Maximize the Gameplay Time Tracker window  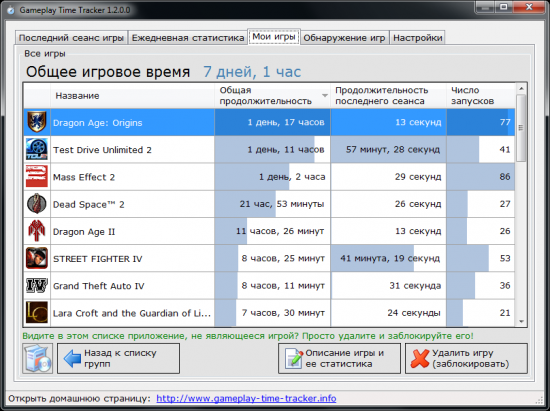(504, 7)
